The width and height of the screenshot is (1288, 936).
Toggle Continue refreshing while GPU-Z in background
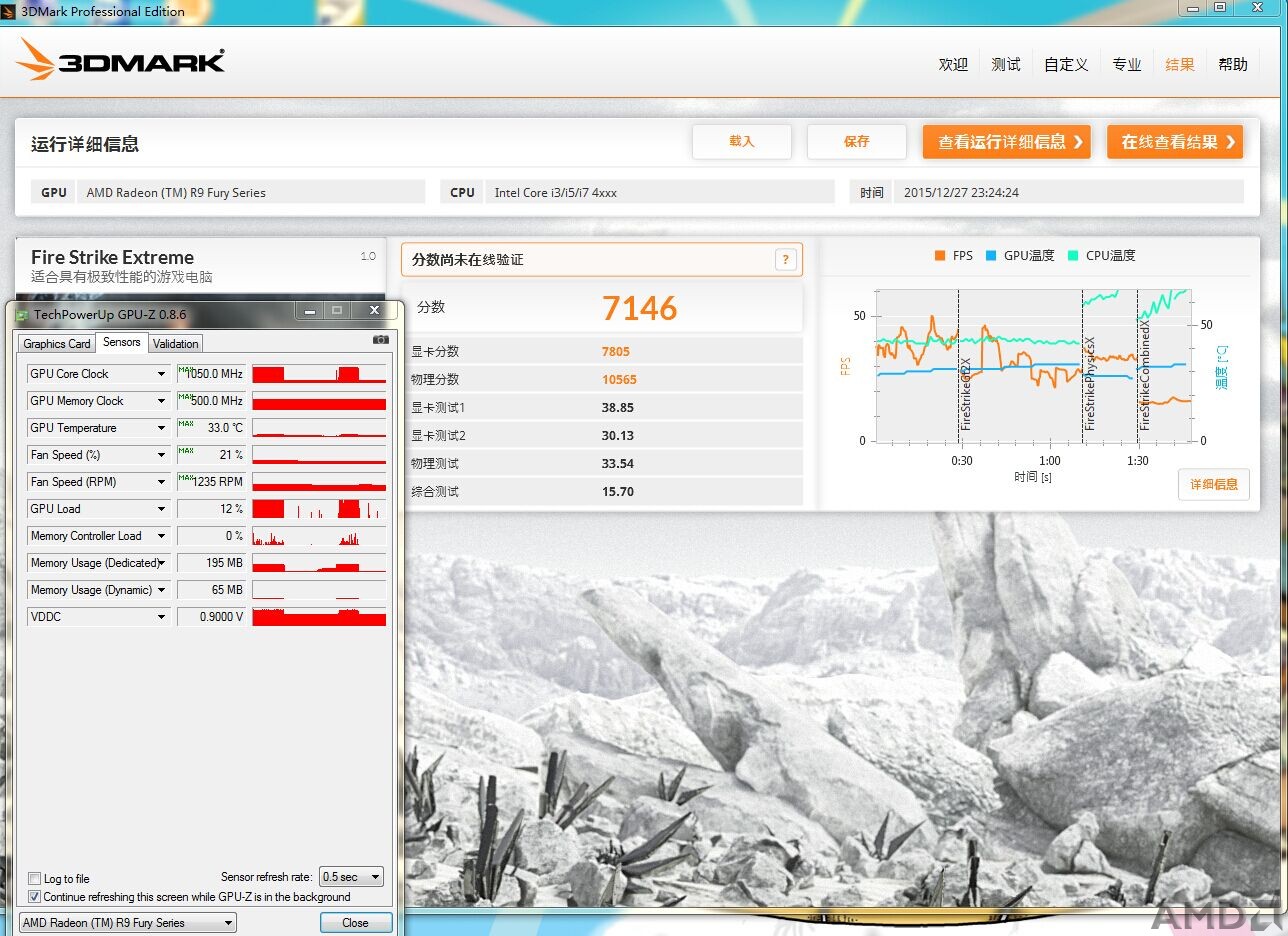[x=35, y=897]
